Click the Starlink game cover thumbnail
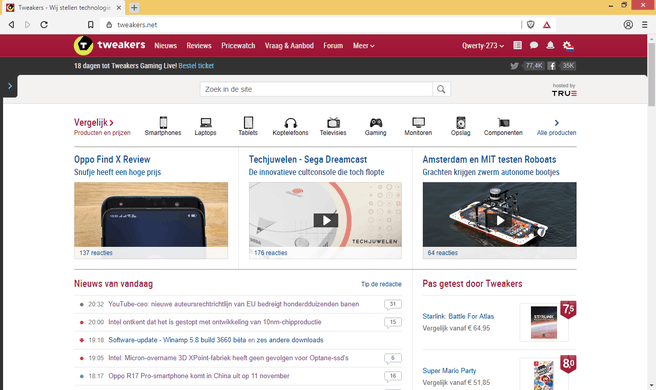 click(x=544, y=322)
